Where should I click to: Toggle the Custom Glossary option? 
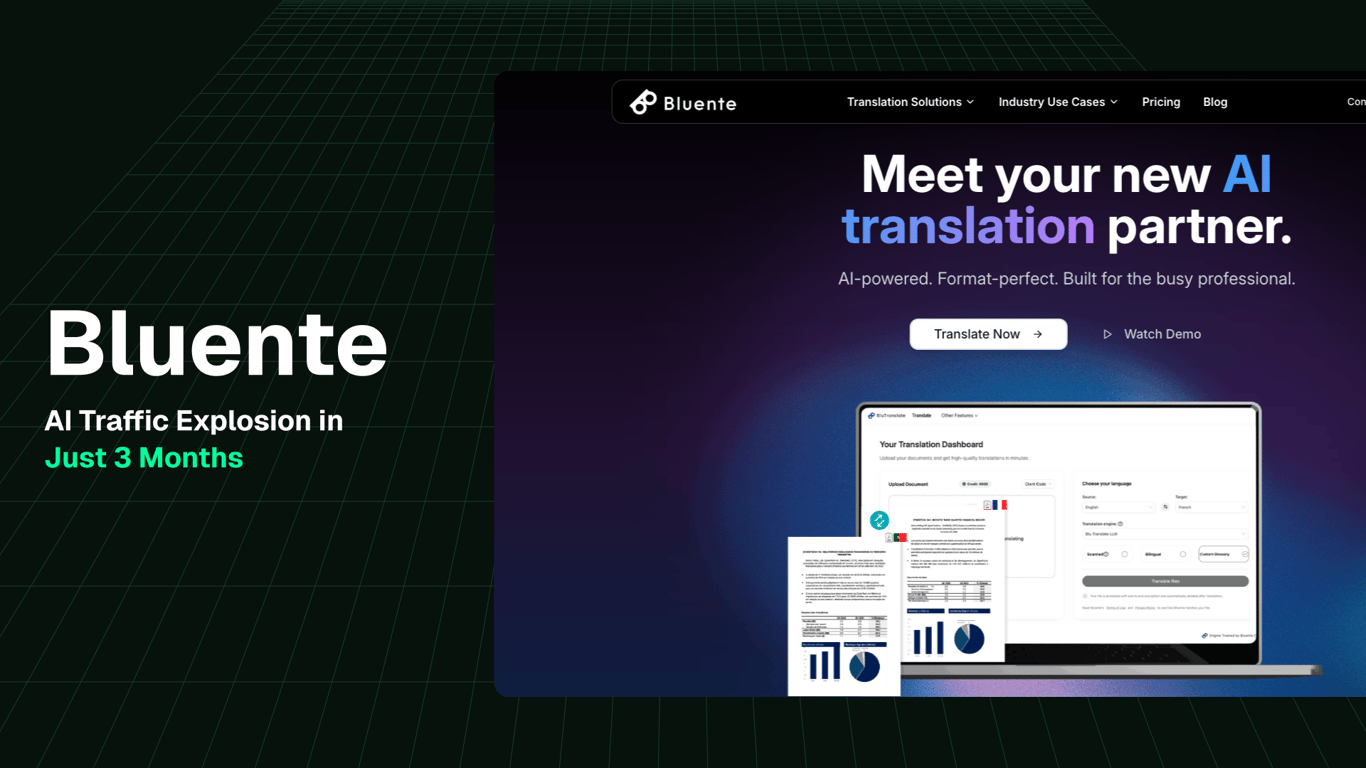pyautogui.click(x=1223, y=554)
